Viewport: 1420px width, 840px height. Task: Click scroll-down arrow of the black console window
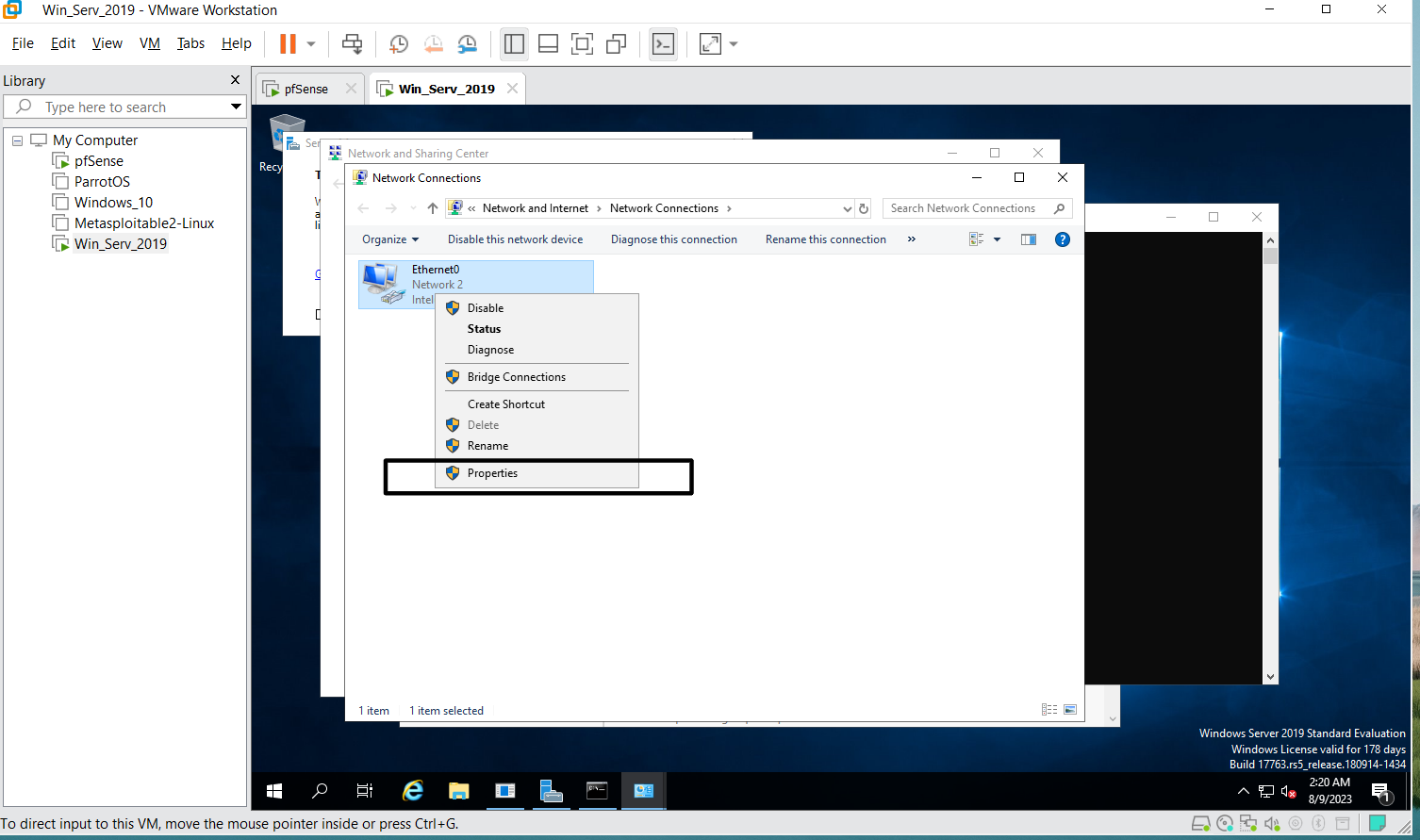point(1271,677)
